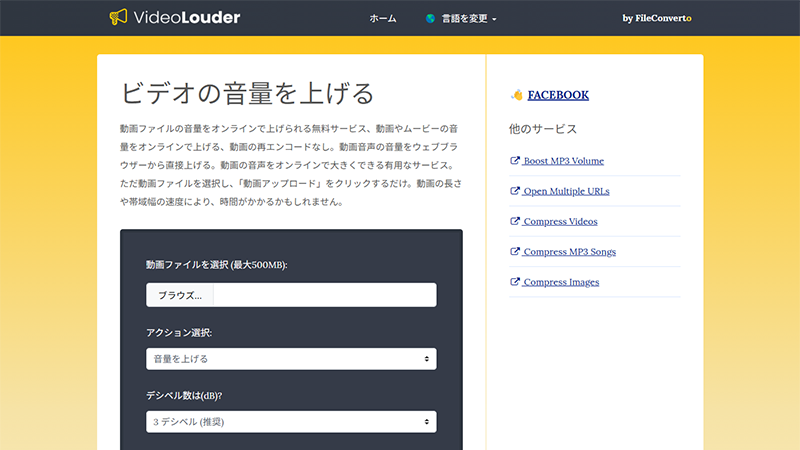Image resolution: width=800 pixels, height=450 pixels.
Task: Click external-link icon beside Compress MP3 Songs
Action: 515,251
